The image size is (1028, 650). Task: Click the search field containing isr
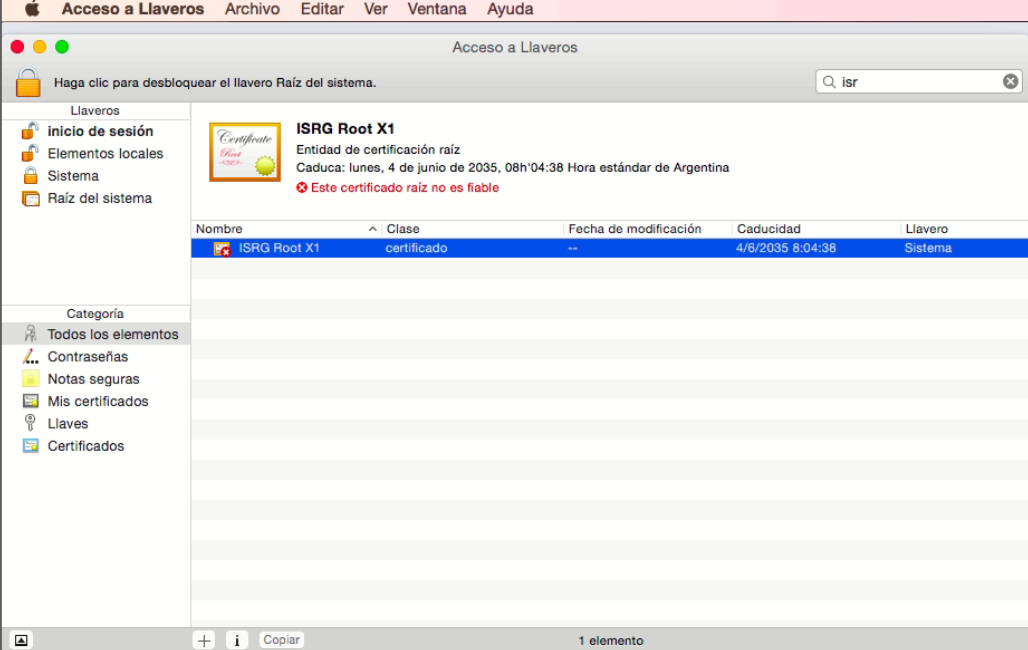click(919, 82)
